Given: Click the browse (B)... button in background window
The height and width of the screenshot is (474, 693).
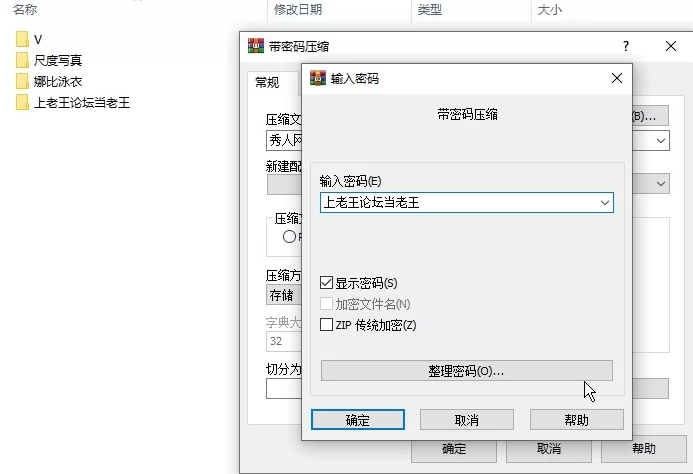Looking at the screenshot, I should click(650, 116).
